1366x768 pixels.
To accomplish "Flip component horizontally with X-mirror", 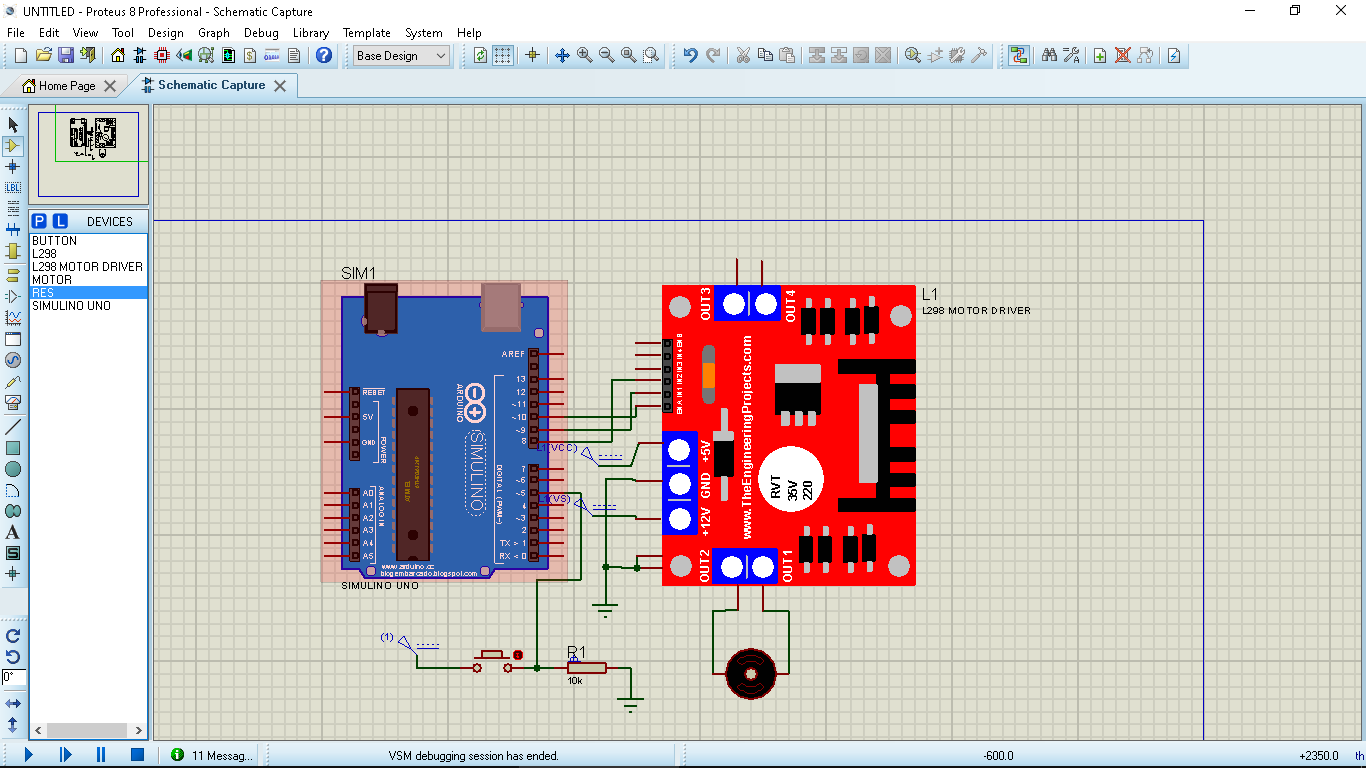I will click(13, 703).
